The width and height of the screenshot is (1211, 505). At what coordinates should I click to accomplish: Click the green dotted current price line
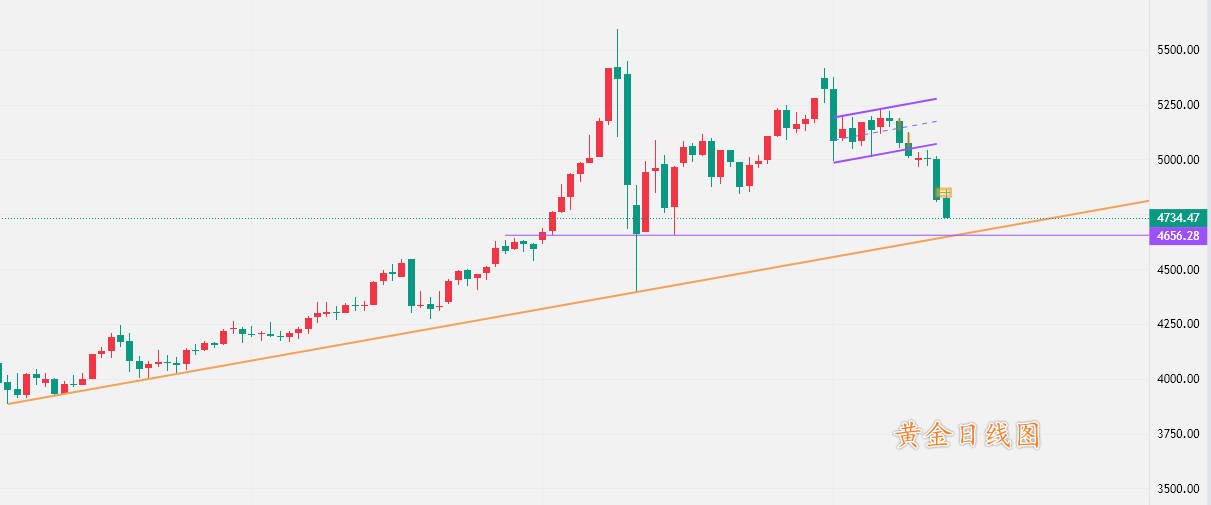[300, 218]
